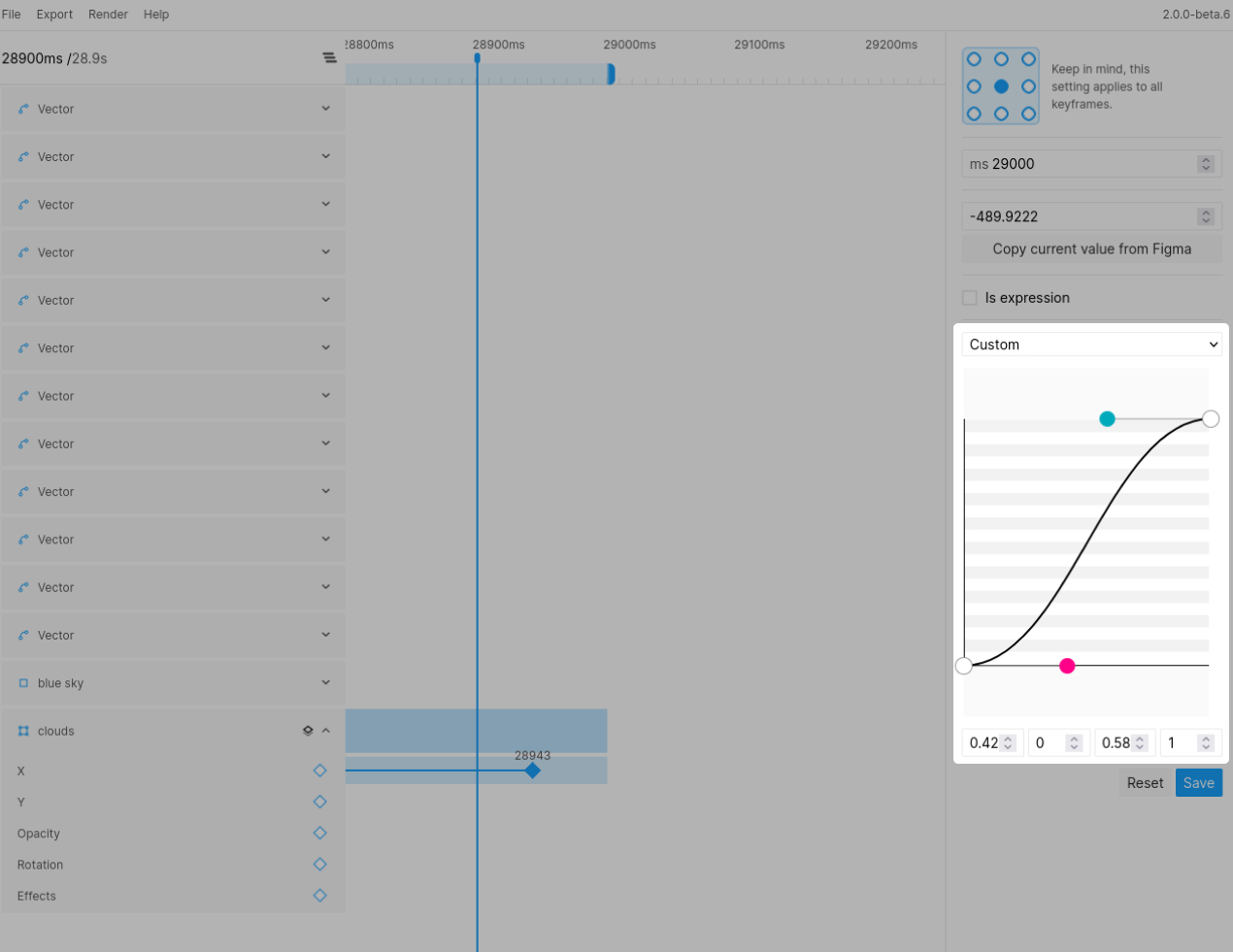This screenshot has height=952, width=1233.
Task: Click the current time 28900ms display
Action: point(32,58)
